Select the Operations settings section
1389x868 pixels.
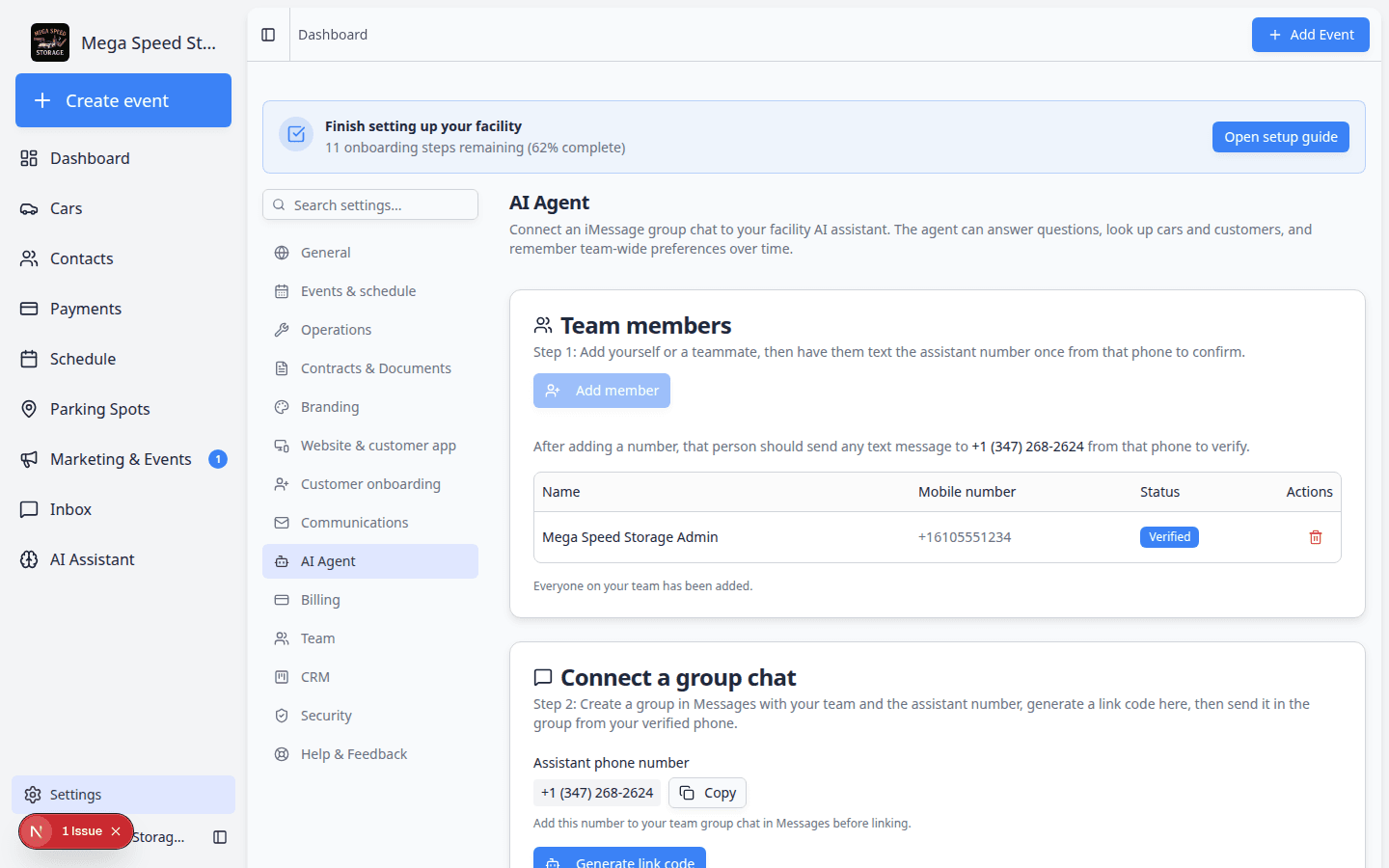pos(370,330)
